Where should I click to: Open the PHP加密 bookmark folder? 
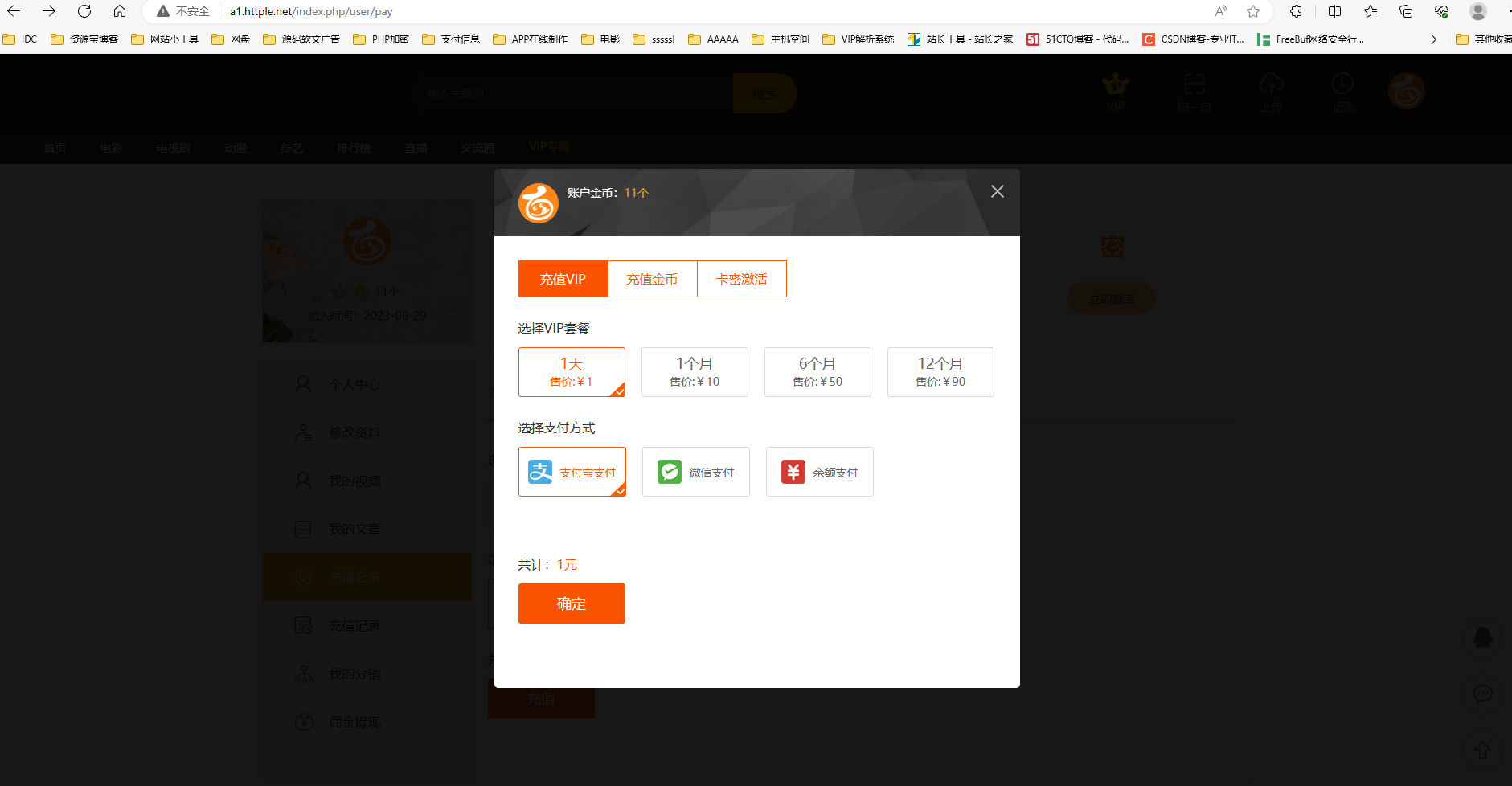click(381, 39)
